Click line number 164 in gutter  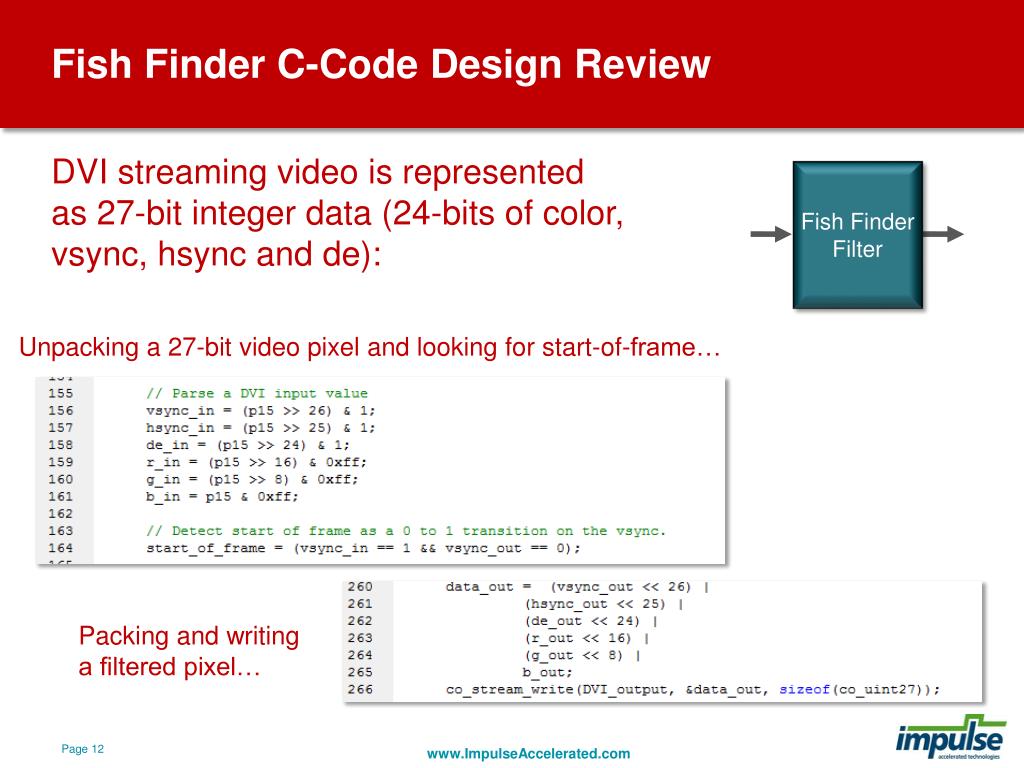pyautogui.click(x=61, y=548)
